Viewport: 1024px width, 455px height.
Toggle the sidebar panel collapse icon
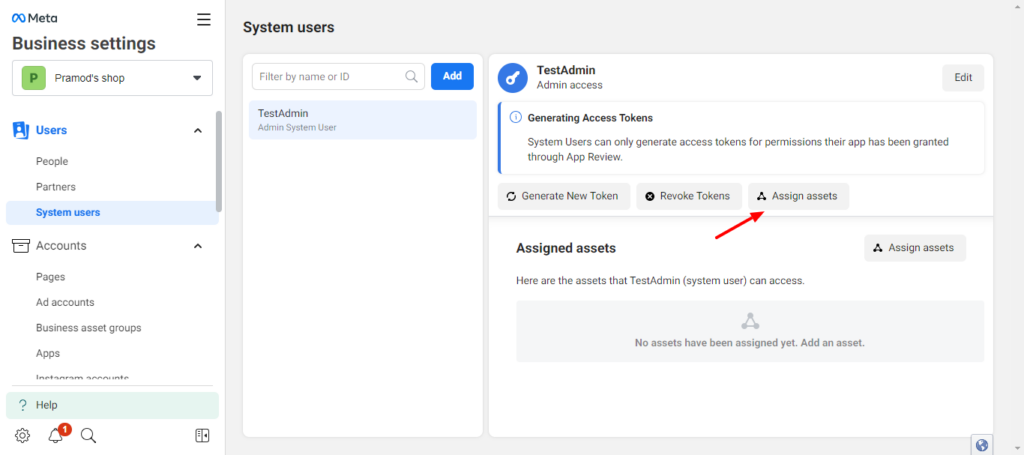pyautogui.click(x=202, y=435)
